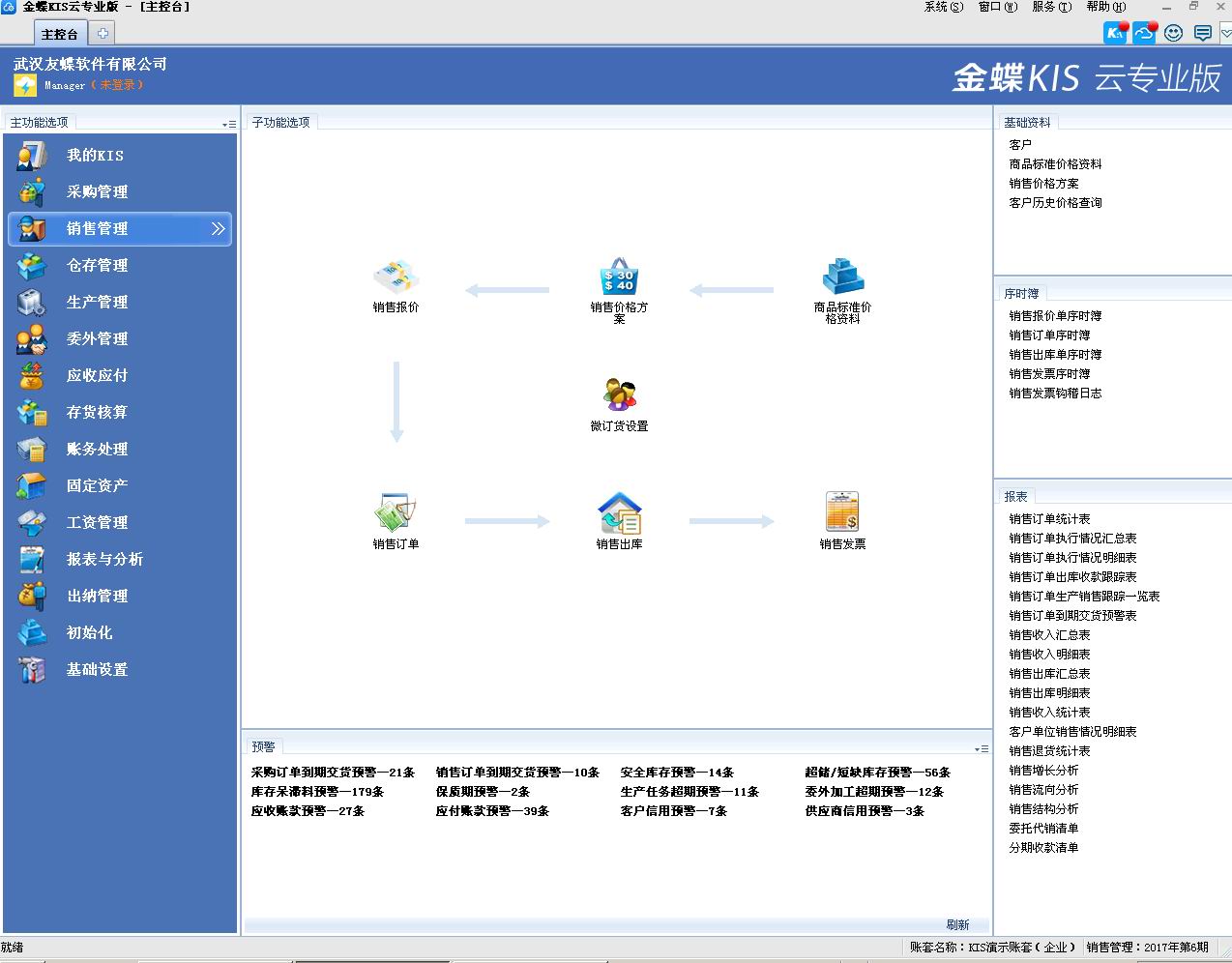The height and width of the screenshot is (963, 1232).
Task: Open the 窗口(W) menu
Action: click(x=998, y=7)
